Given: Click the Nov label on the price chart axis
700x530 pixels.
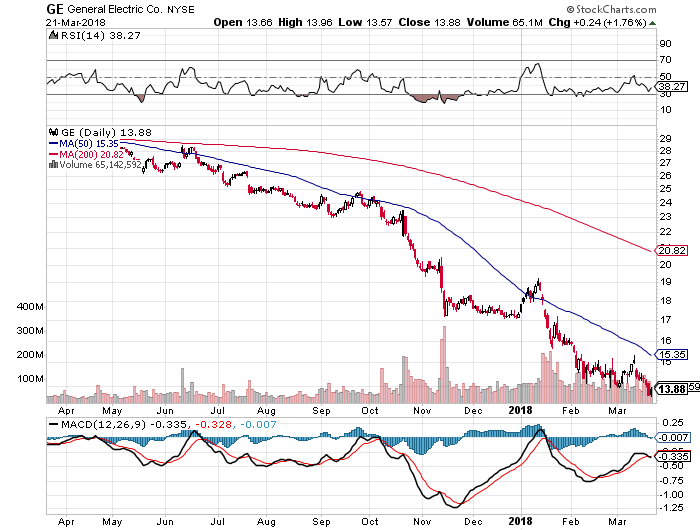Looking at the screenshot, I should click(422, 410).
